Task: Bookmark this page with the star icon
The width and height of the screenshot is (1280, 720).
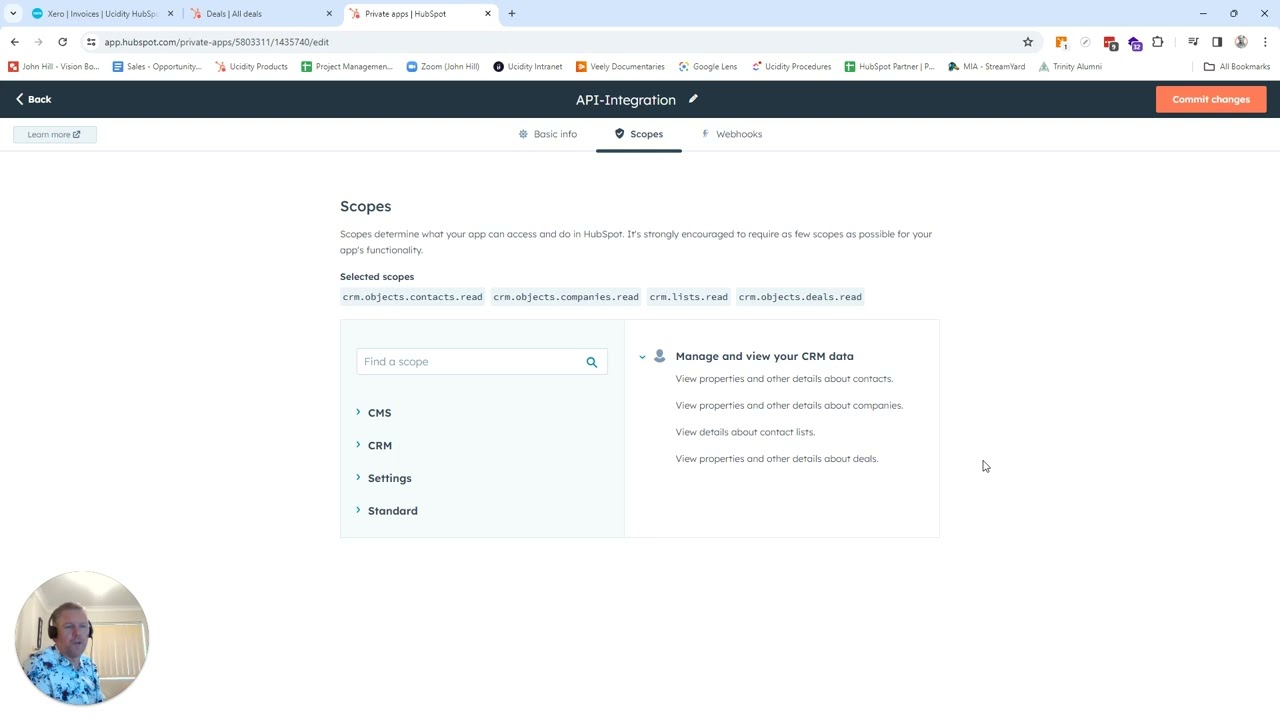Action: 1028,42
